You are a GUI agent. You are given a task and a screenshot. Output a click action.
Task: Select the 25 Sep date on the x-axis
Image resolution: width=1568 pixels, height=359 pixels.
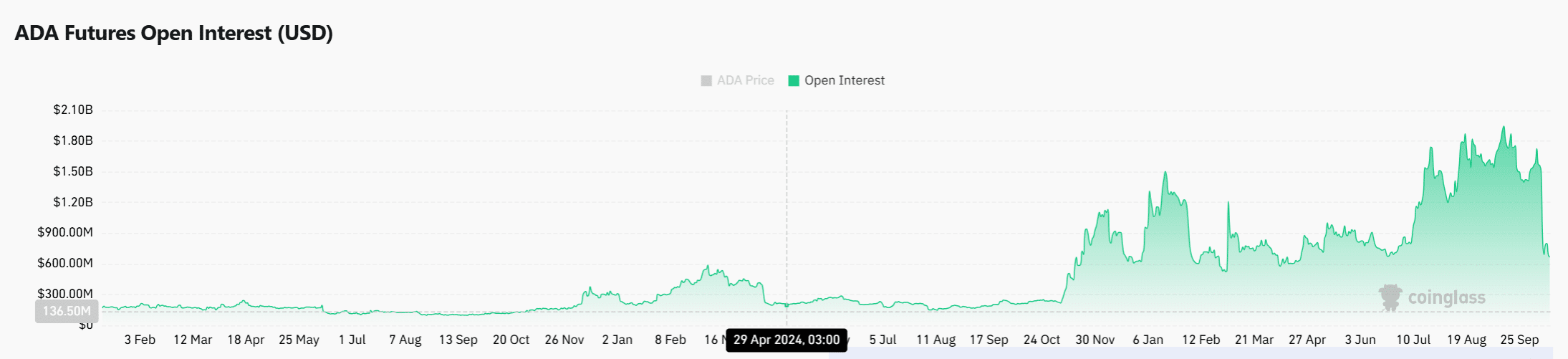tap(1519, 340)
